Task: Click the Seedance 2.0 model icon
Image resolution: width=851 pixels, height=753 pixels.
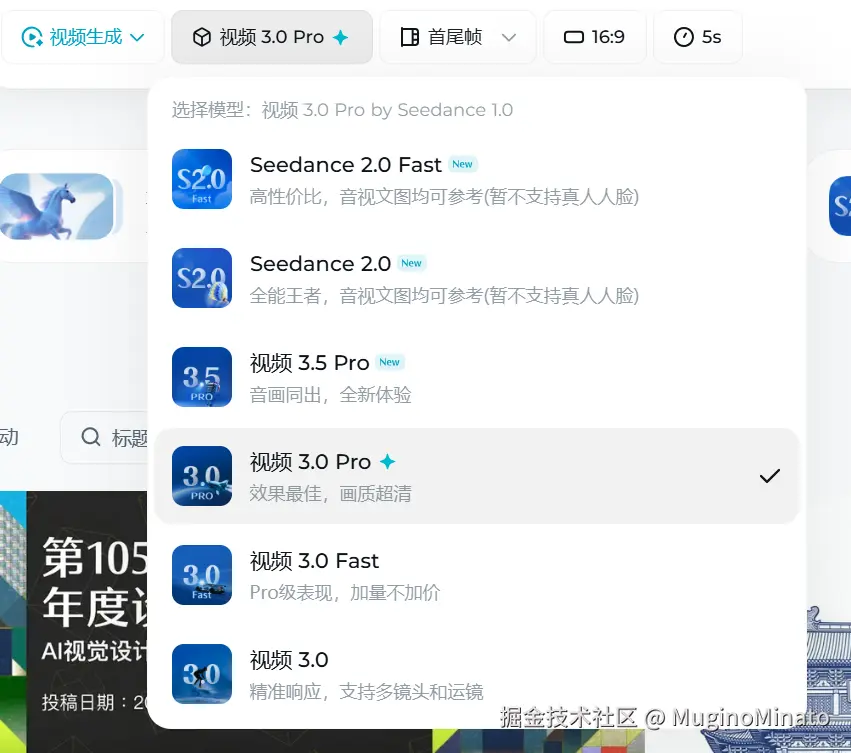Action: point(202,278)
